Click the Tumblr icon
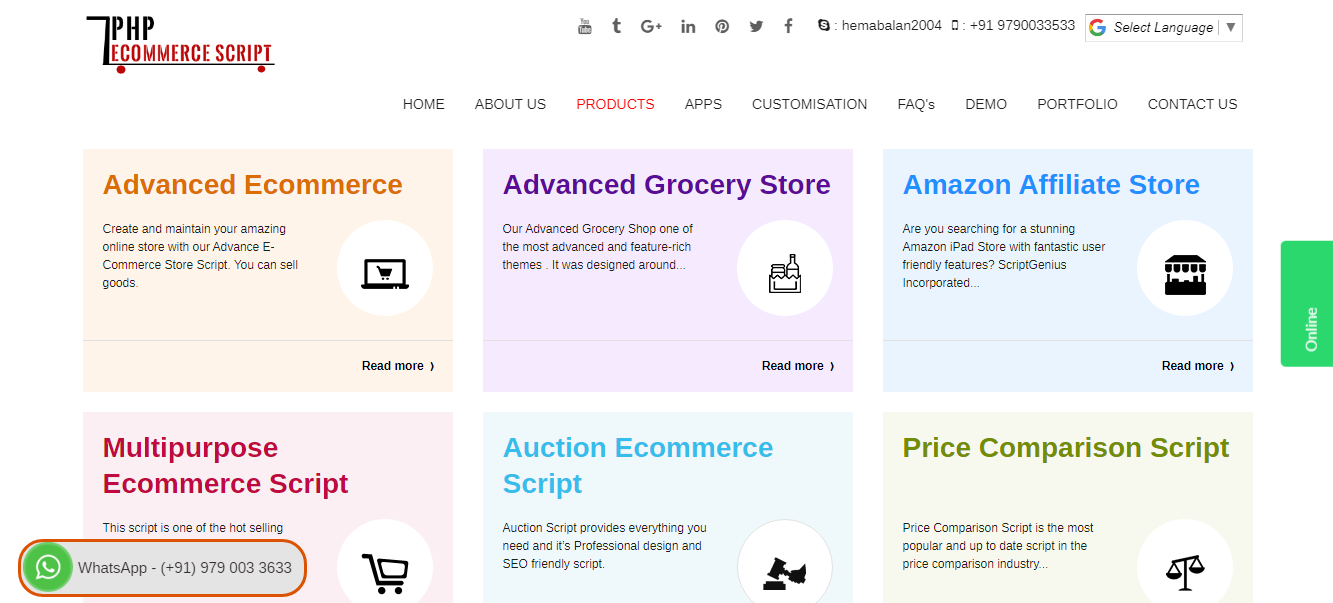This screenshot has width=1333, height=603. [616, 26]
